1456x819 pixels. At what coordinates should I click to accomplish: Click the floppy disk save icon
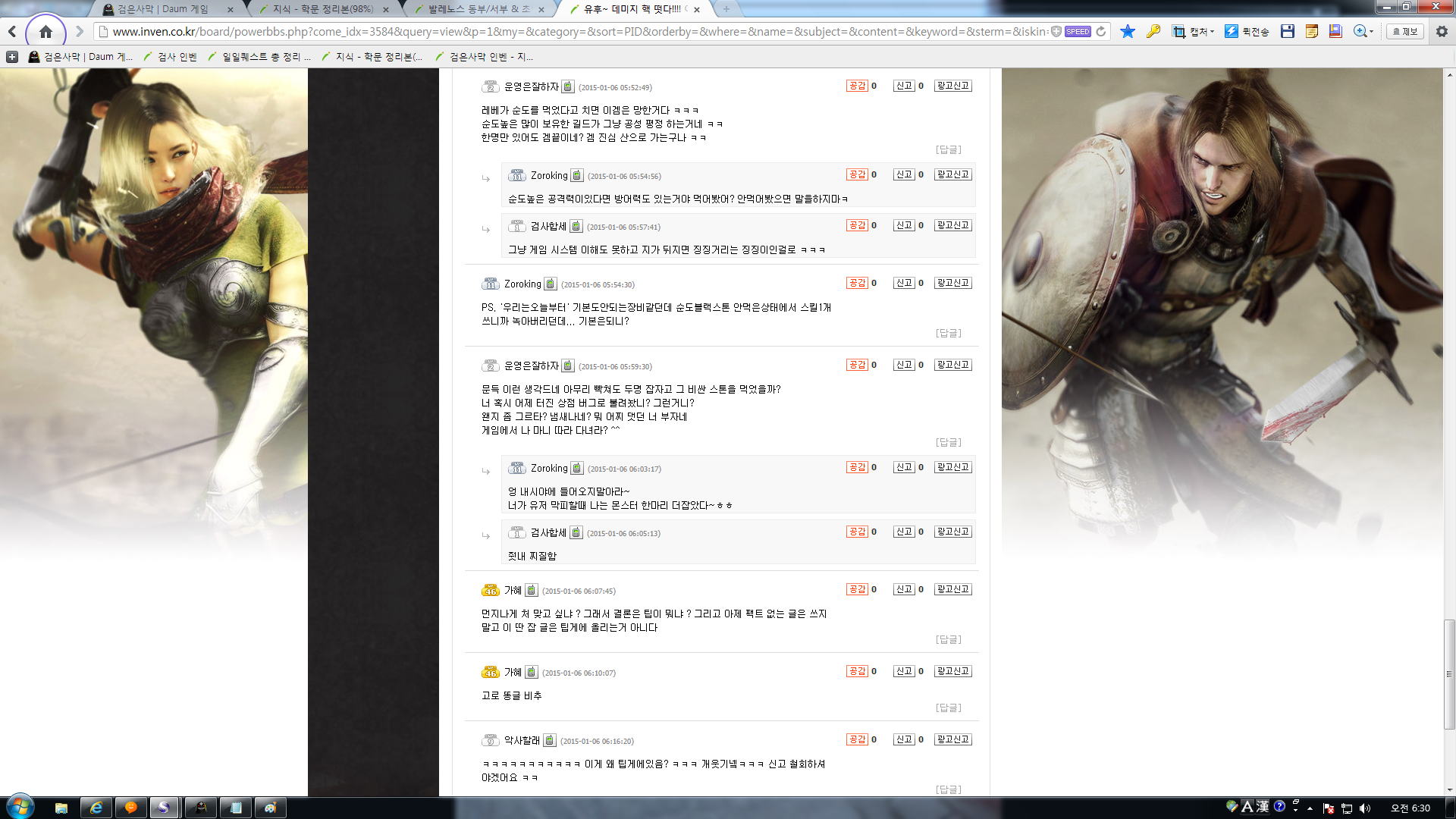[x=1287, y=32]
